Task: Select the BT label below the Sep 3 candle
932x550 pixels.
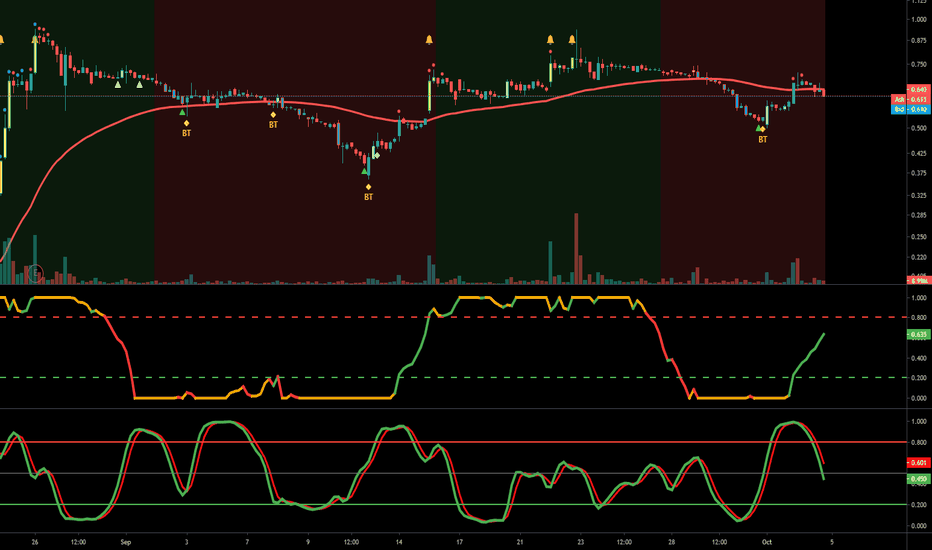Action: tap(187, 133)
